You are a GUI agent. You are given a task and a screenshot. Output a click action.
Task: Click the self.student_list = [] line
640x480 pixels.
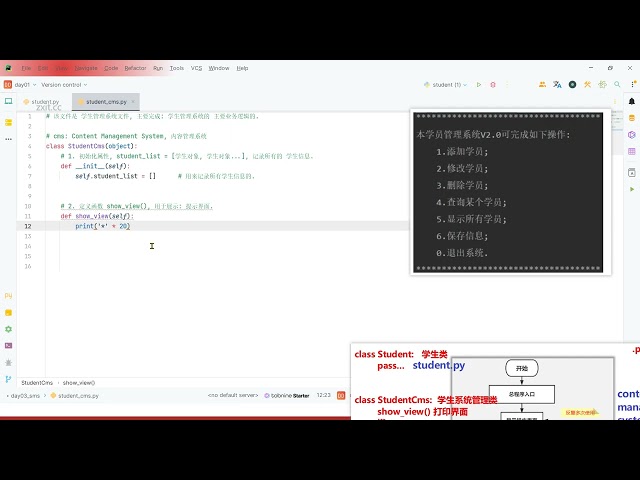[116, 176]
